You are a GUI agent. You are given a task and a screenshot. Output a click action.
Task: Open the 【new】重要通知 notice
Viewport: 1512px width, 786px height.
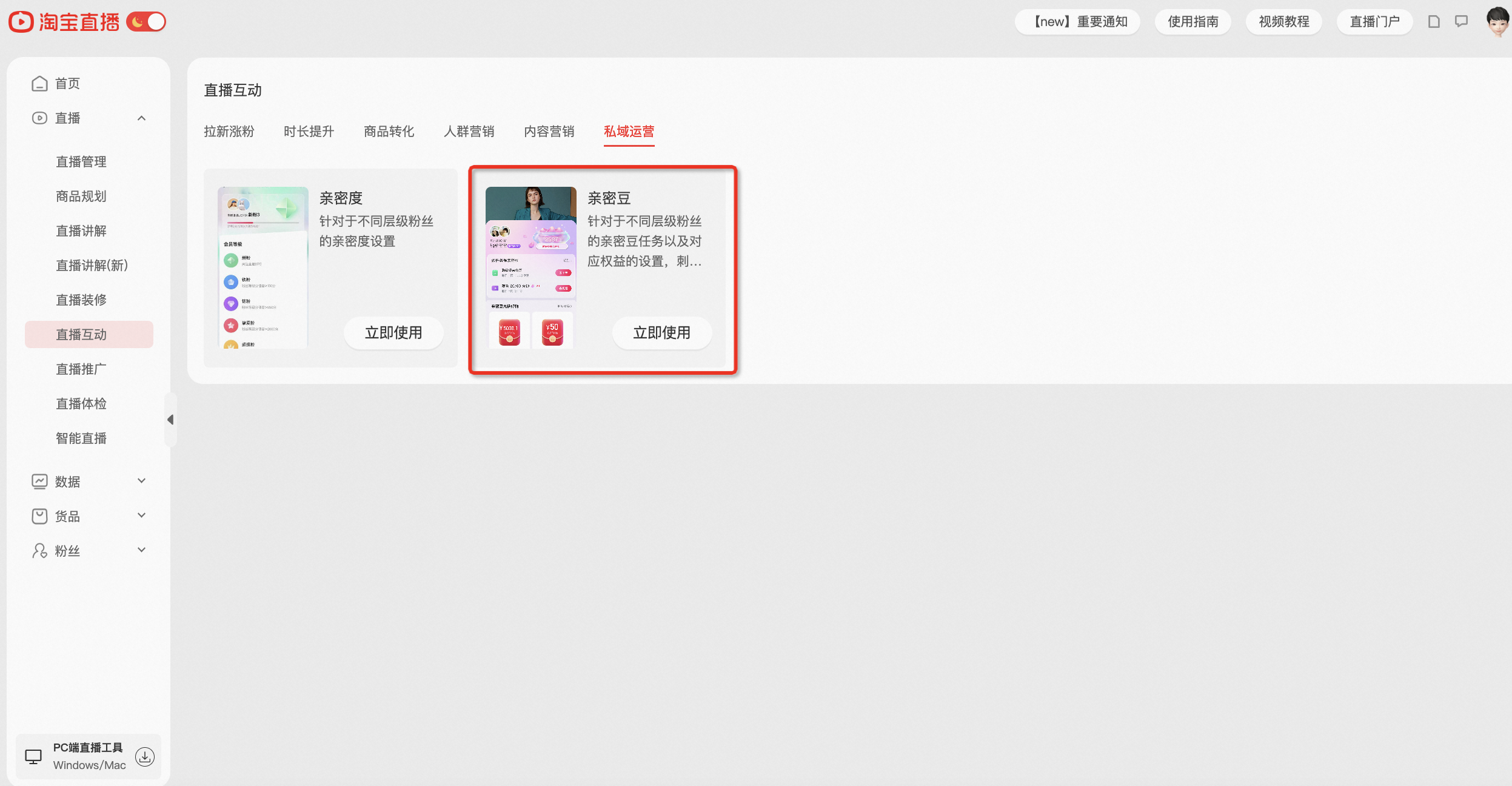1077,22
